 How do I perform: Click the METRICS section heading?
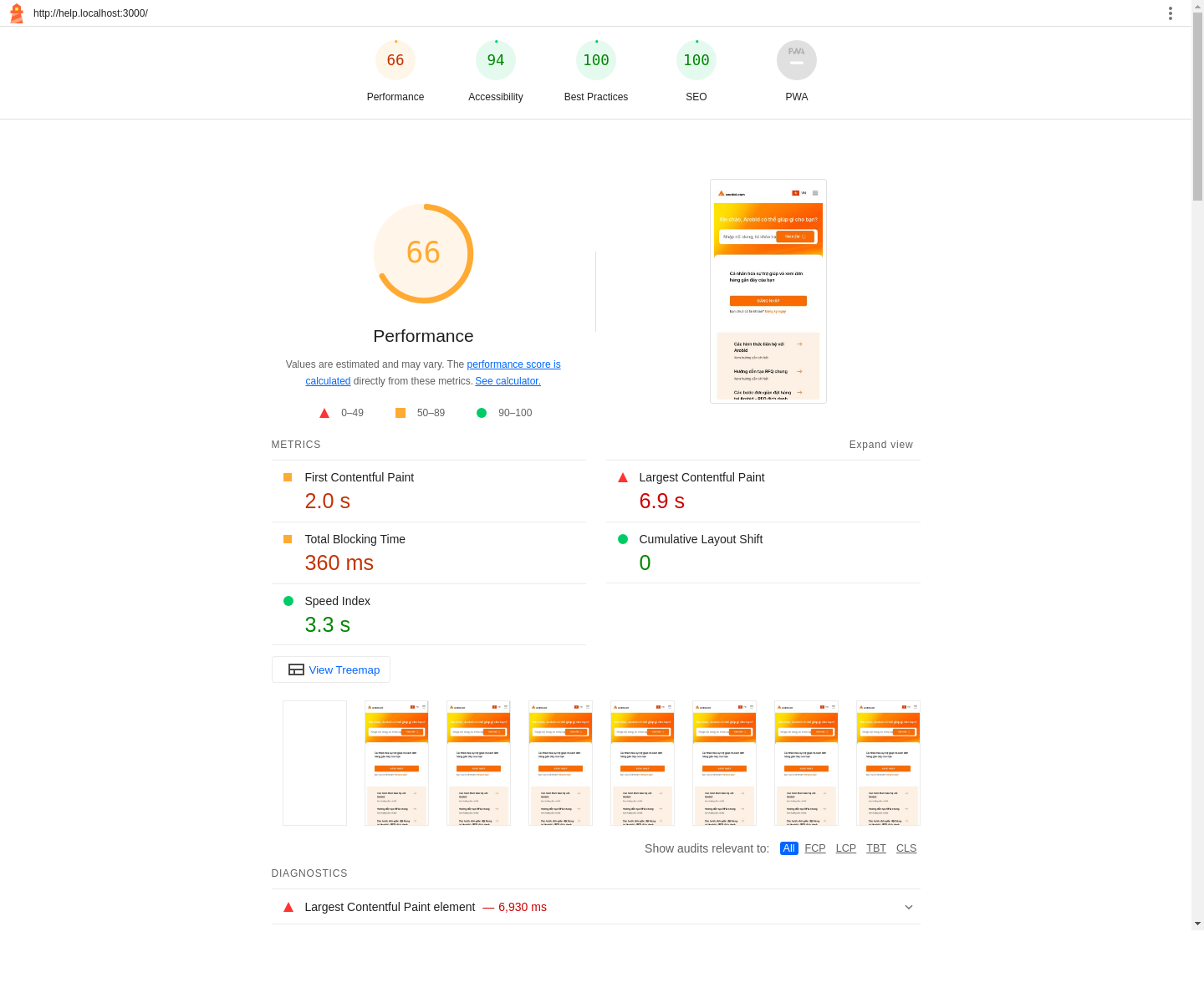pyautogui.click(x=296, y=445)
